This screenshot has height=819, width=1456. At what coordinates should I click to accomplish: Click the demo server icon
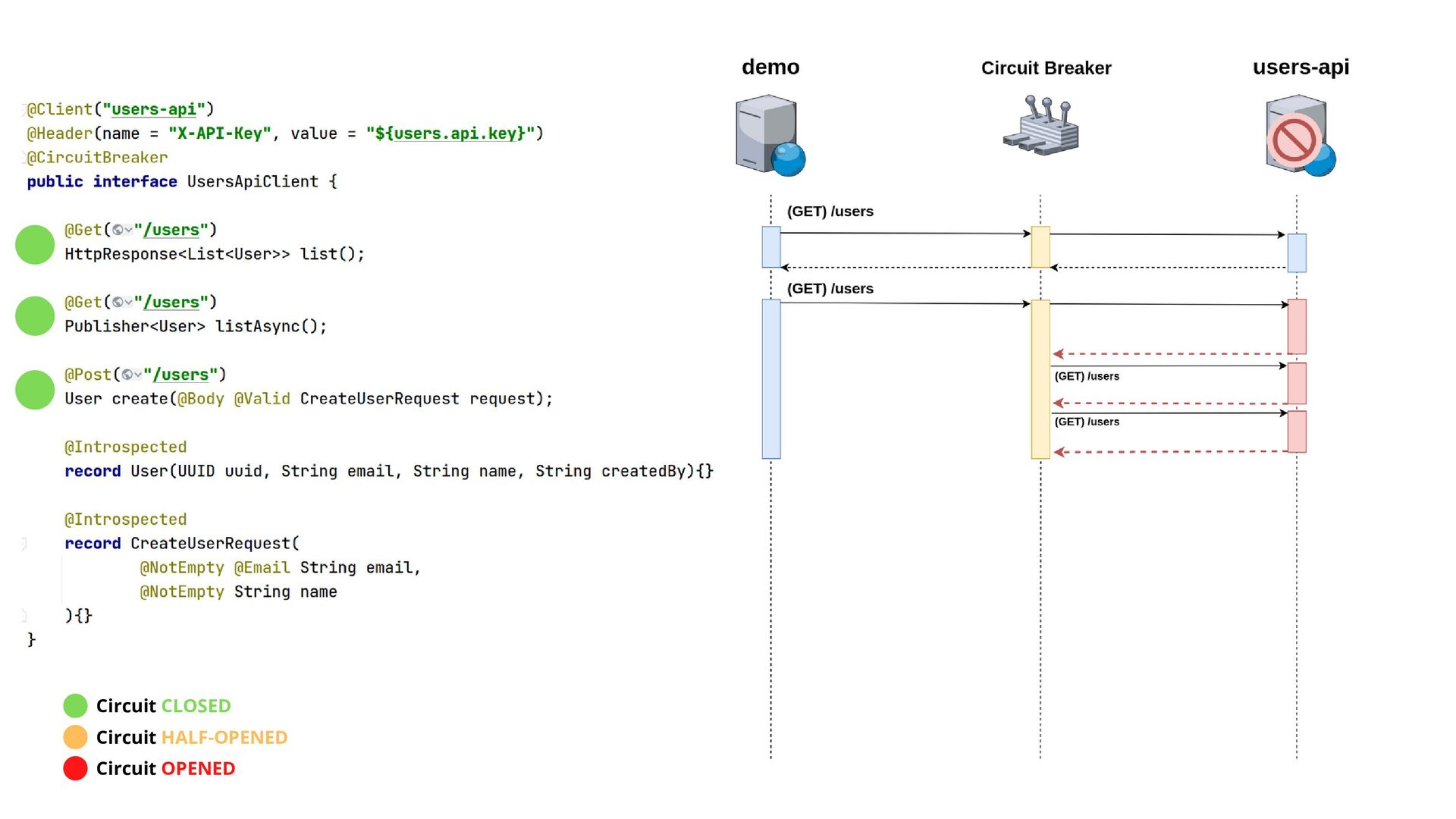click(x=770, y=135)
